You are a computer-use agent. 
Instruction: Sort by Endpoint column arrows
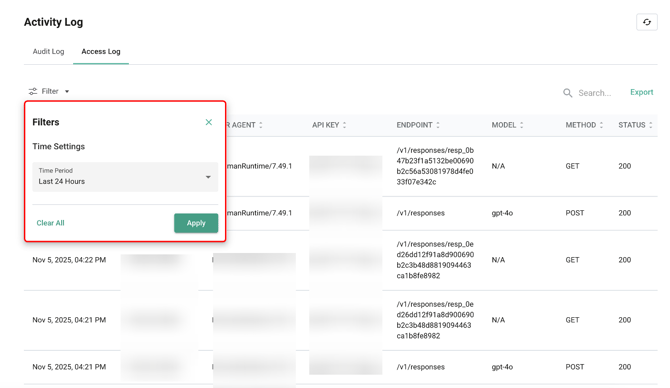[438, 125]
